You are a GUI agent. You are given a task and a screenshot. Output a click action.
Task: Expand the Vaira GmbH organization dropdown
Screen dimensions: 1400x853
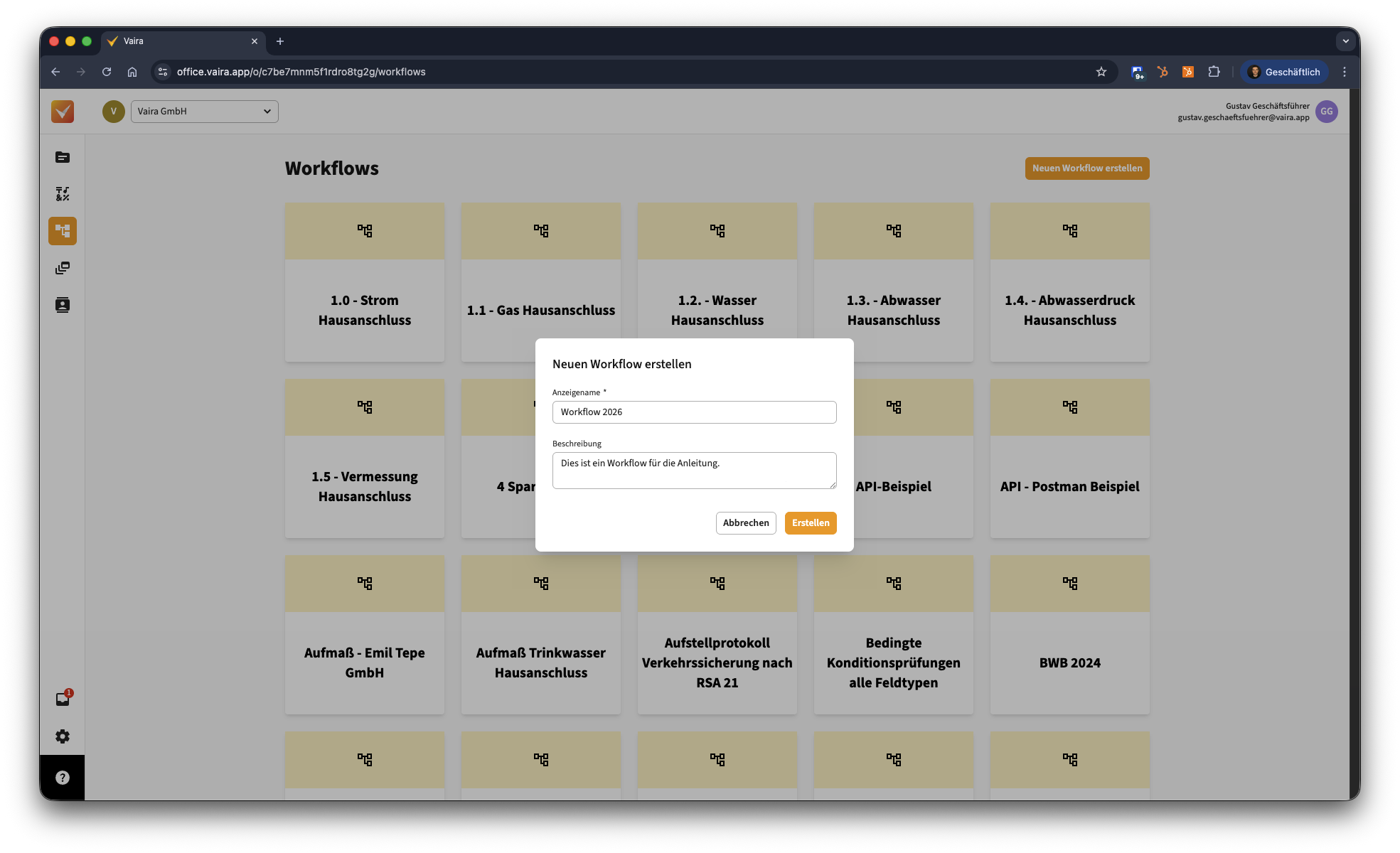(x=204, y=112)
